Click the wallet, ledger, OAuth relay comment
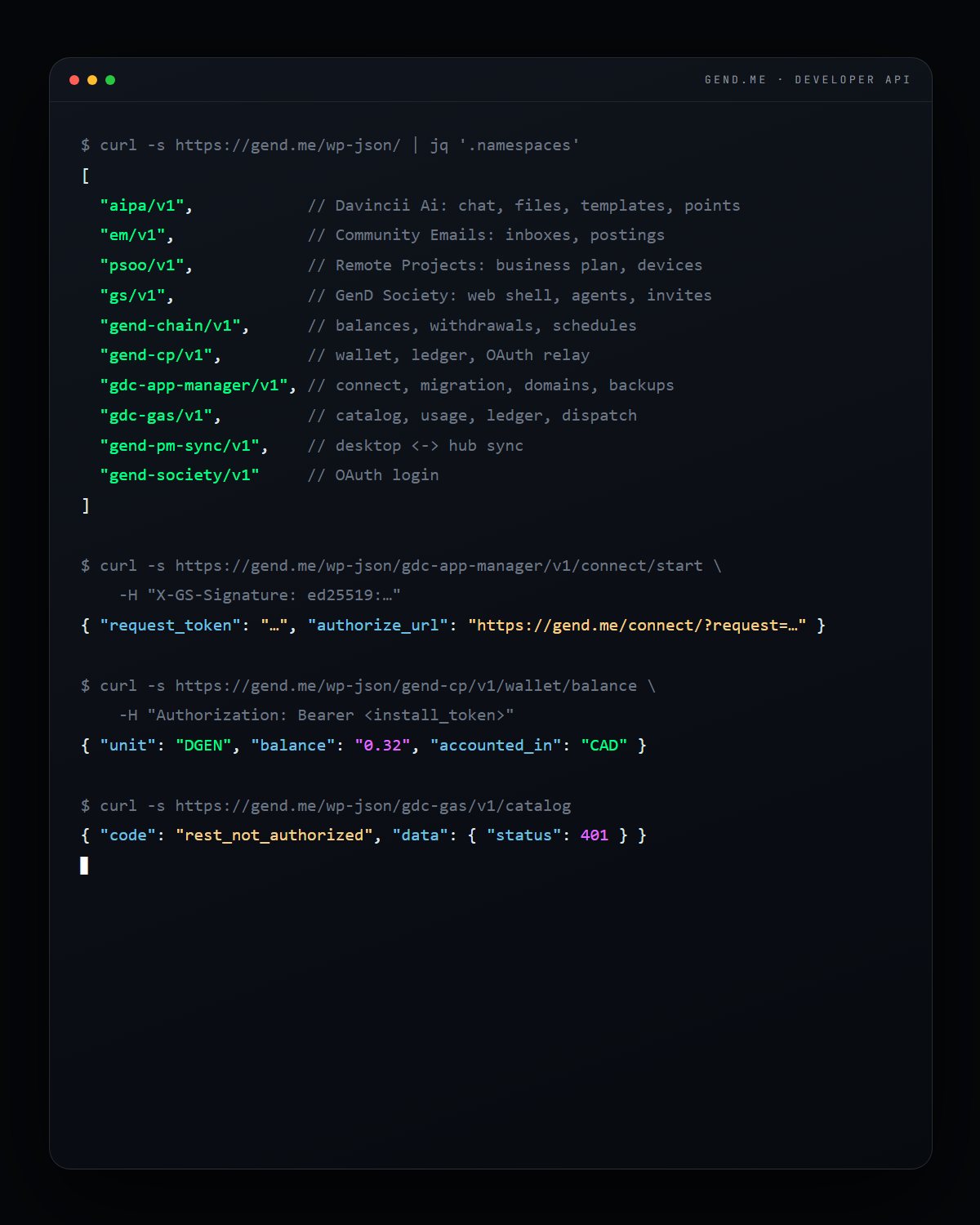The image size is (980, 1225). 448,355
